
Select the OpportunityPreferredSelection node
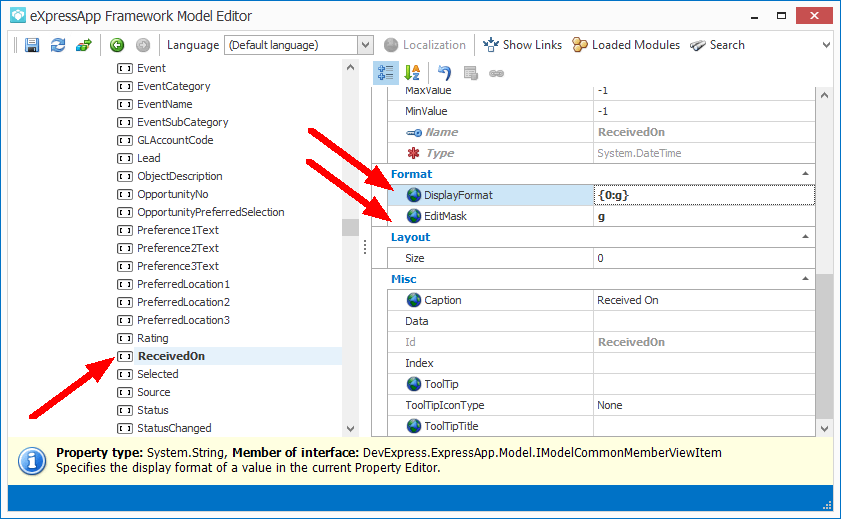(211, 212)
